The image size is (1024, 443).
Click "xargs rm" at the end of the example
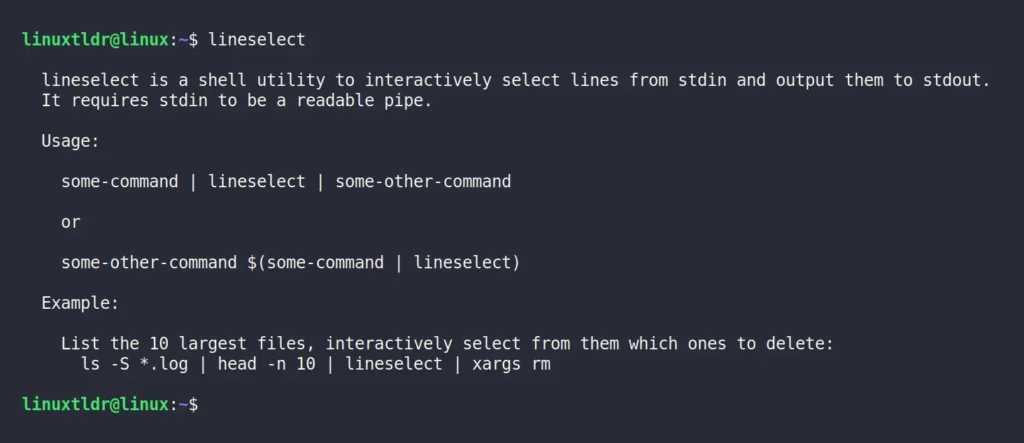pyautogui.click(x=511, y=364)
